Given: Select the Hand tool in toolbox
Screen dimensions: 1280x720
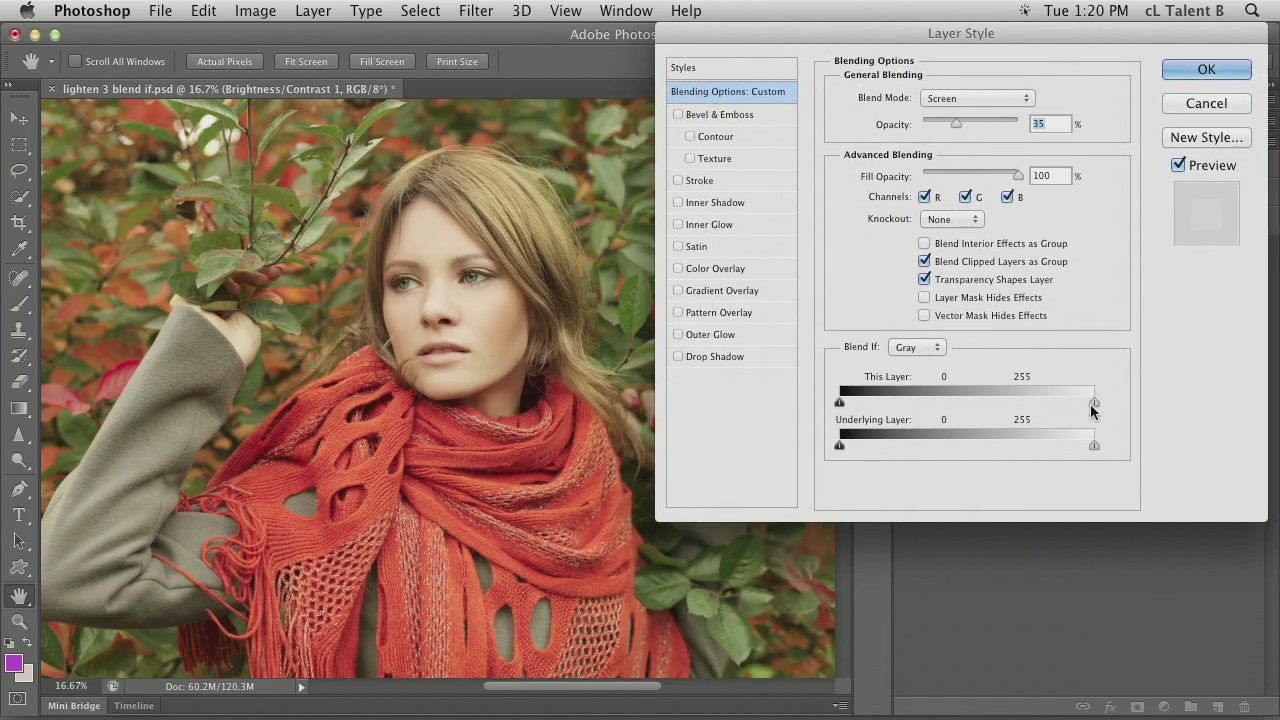Looking at the screenshot, I should pyautogui.click(x=19, y=596).
